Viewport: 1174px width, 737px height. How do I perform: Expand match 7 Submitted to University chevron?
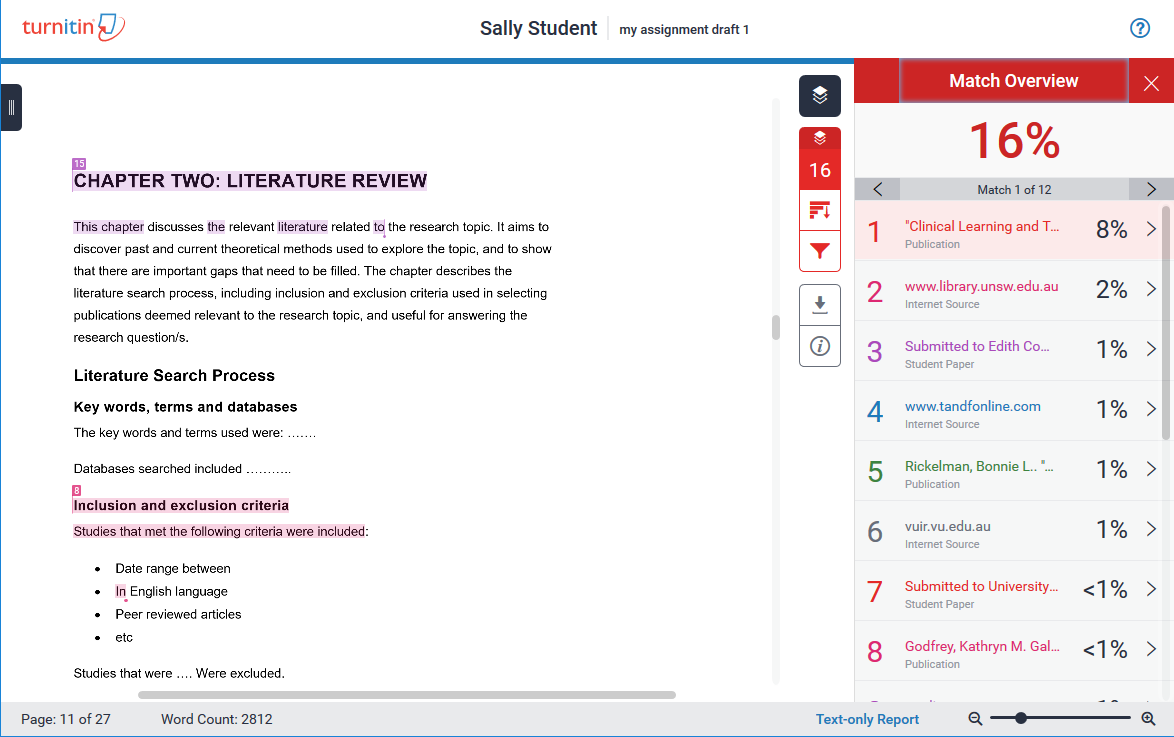coord(1151,589)
